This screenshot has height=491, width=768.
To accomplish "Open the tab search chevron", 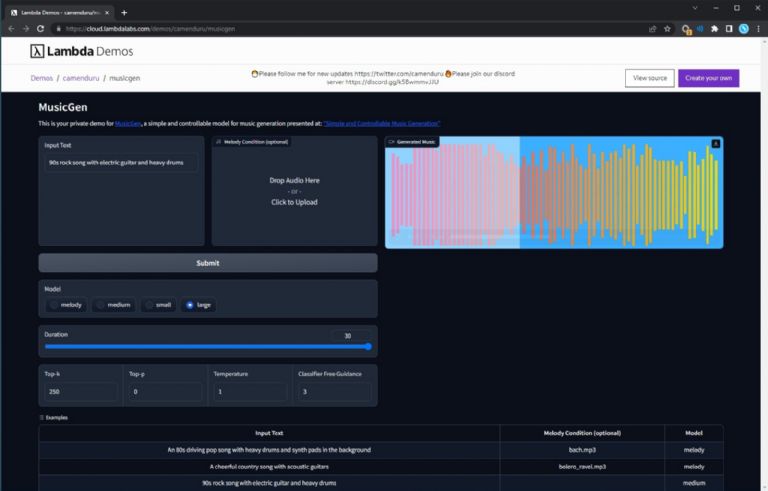I will tap(695, 8).
